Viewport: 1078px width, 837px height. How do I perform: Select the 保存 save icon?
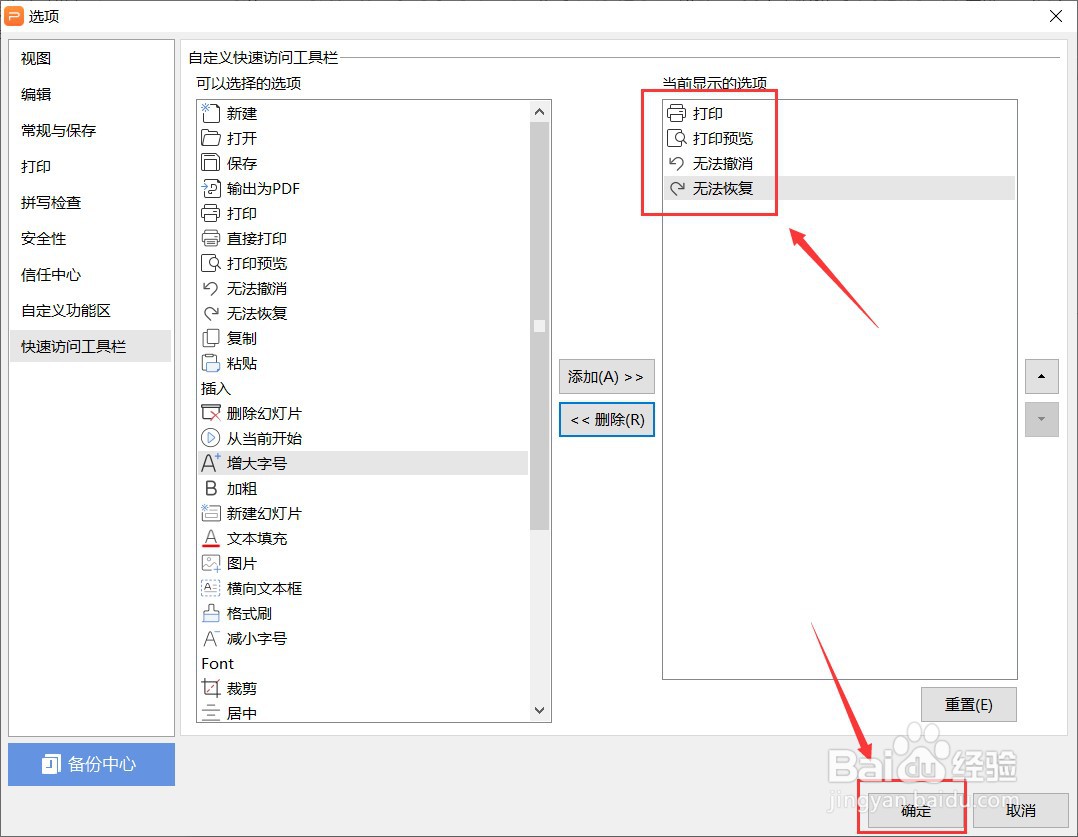point(210,163)
